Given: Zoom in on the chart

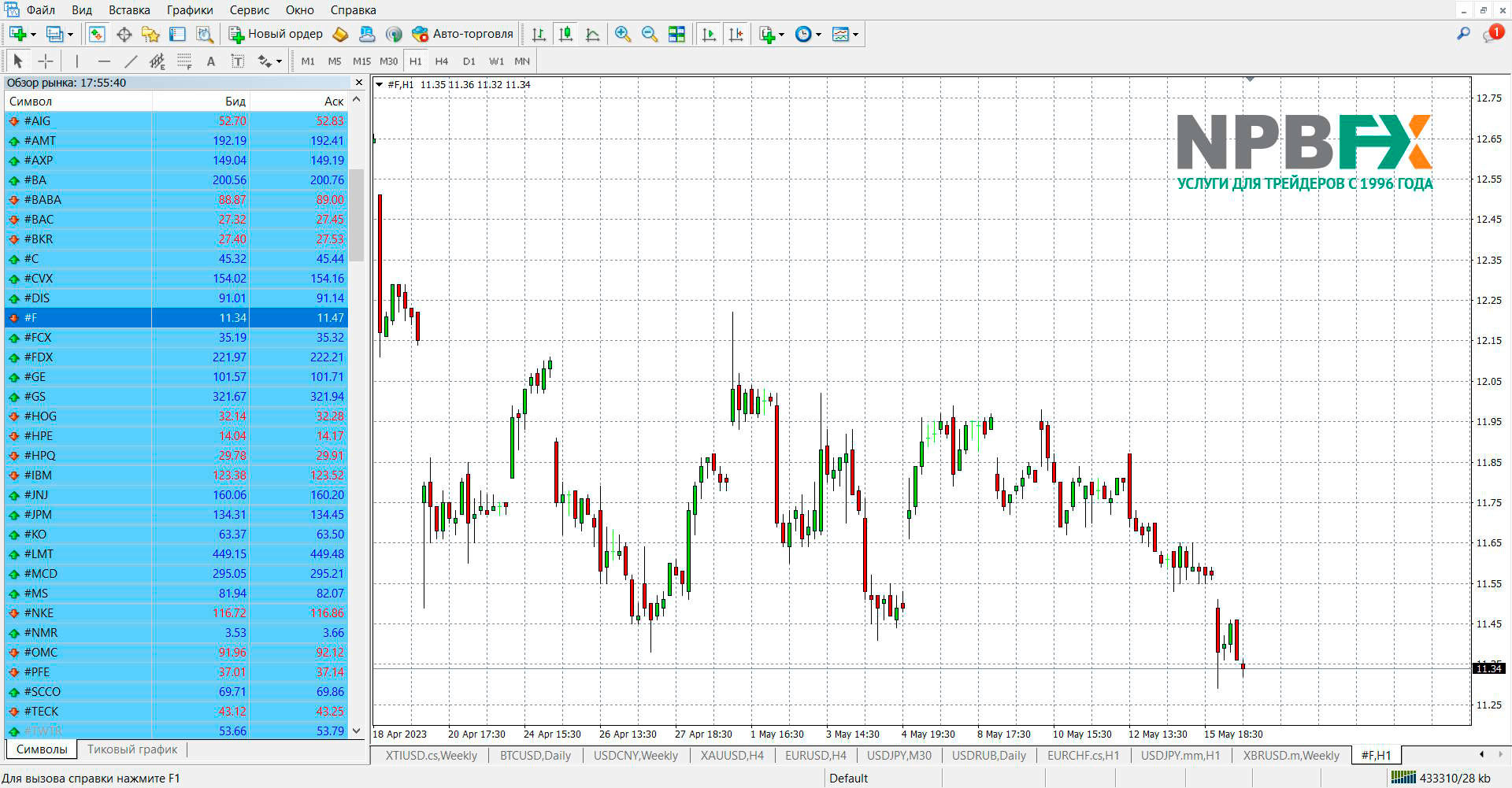Looking at the screenshot, I should (x=623, y=34).
